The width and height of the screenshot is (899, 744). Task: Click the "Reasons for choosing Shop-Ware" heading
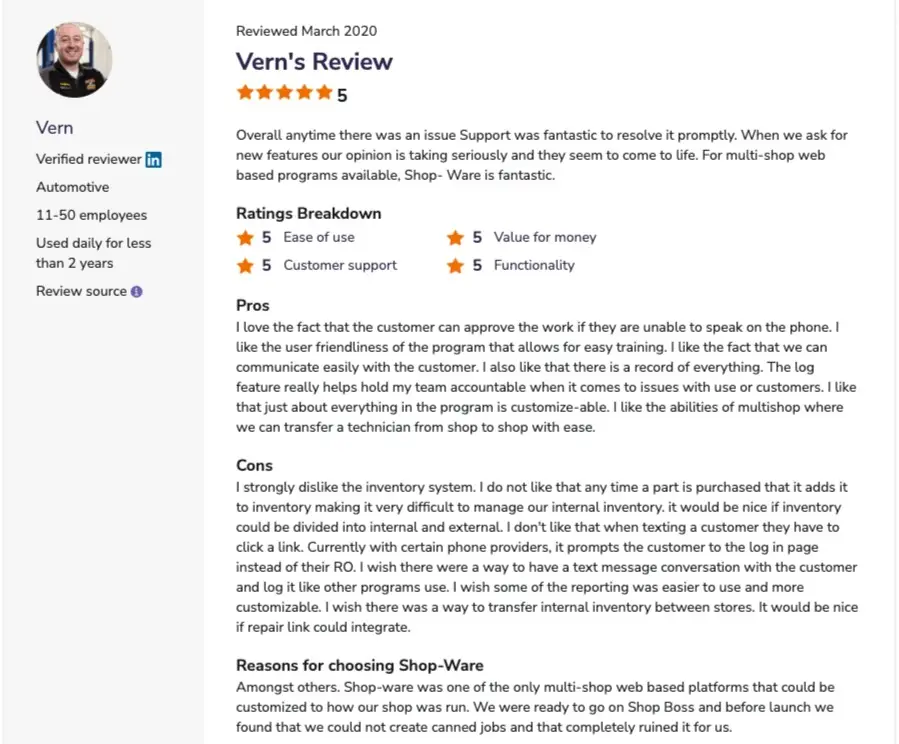361,666
